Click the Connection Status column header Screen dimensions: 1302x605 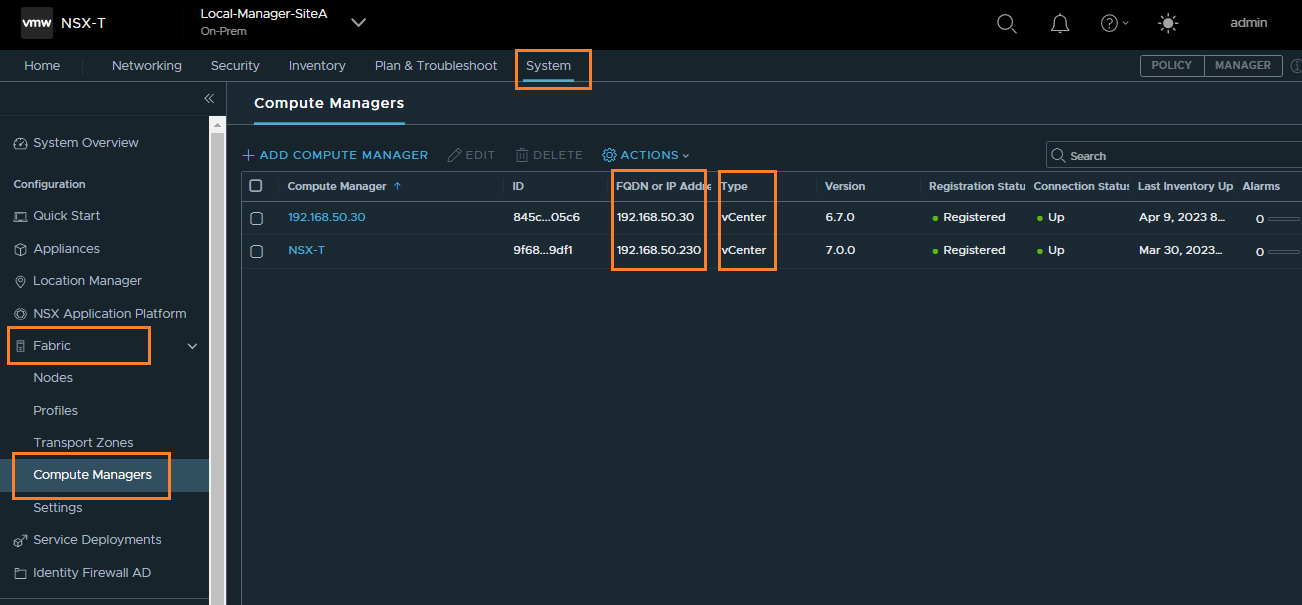click(x=1082, y=186)
